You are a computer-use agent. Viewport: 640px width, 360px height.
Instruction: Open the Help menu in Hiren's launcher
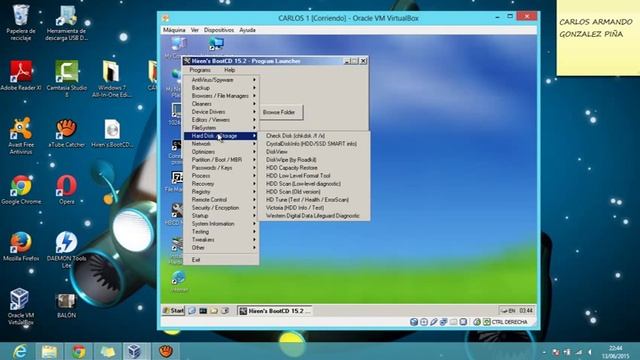click(229, 70)
